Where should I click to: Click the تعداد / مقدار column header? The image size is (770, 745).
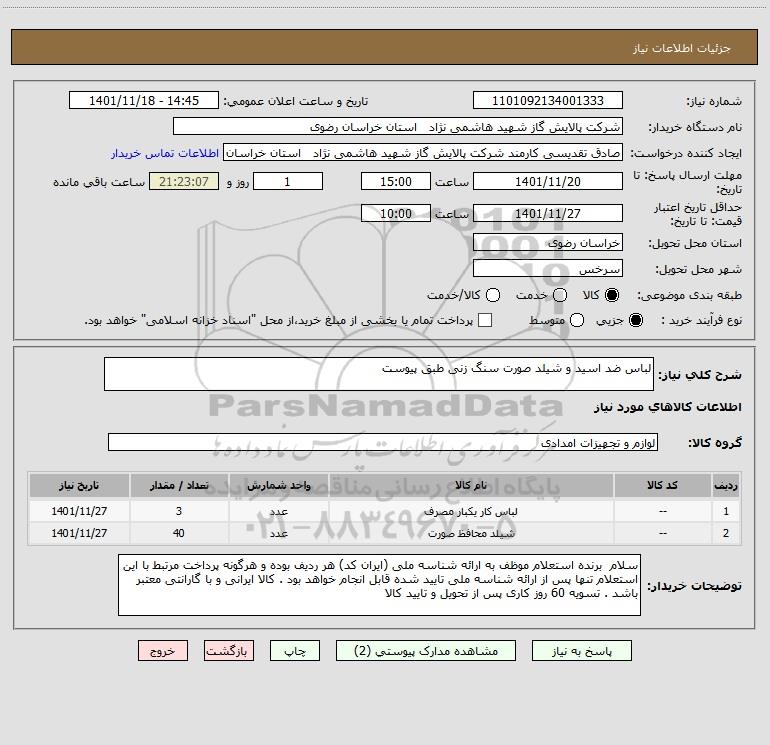pos(179,486)
